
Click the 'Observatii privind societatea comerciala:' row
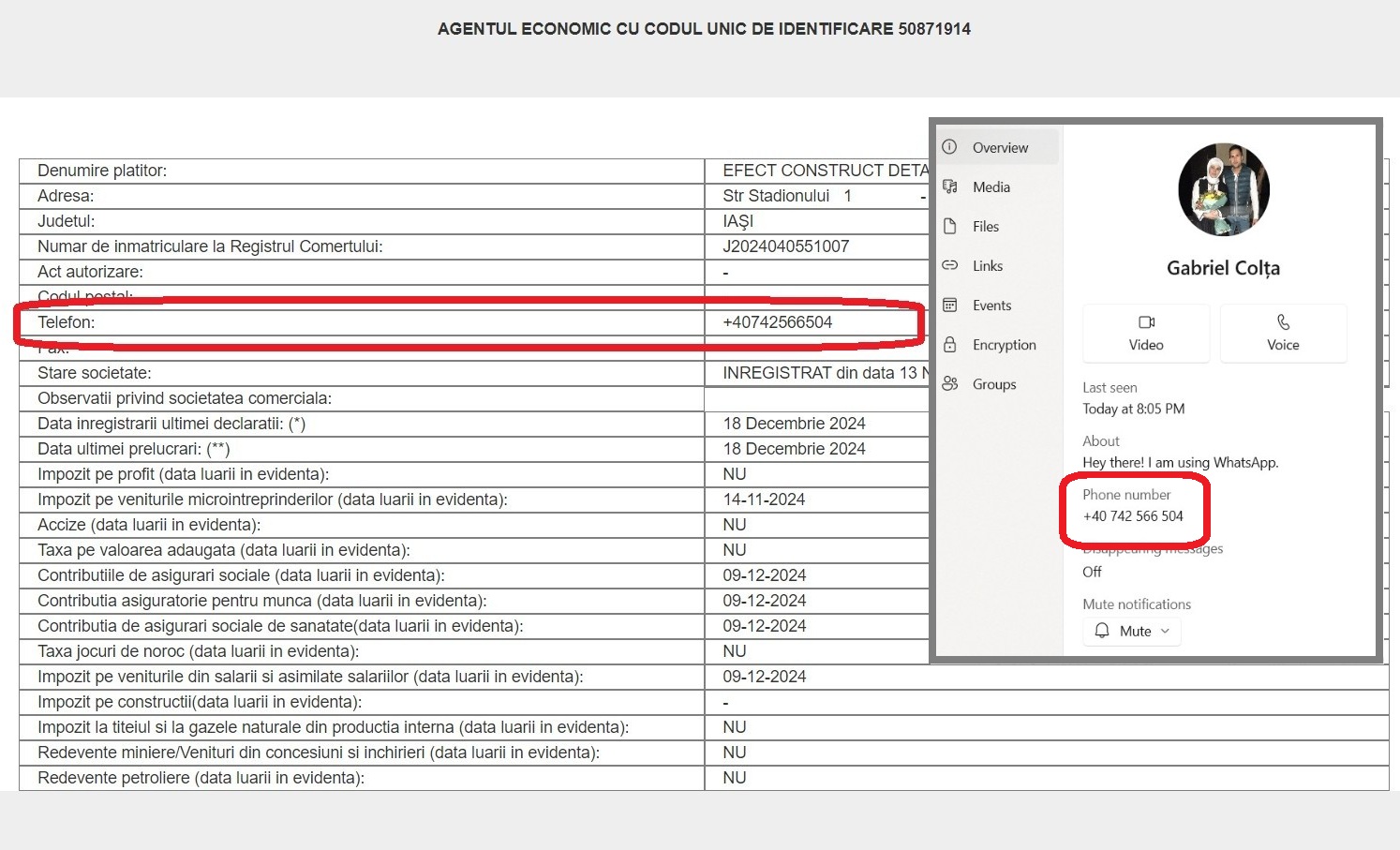(x=185, y=398)
